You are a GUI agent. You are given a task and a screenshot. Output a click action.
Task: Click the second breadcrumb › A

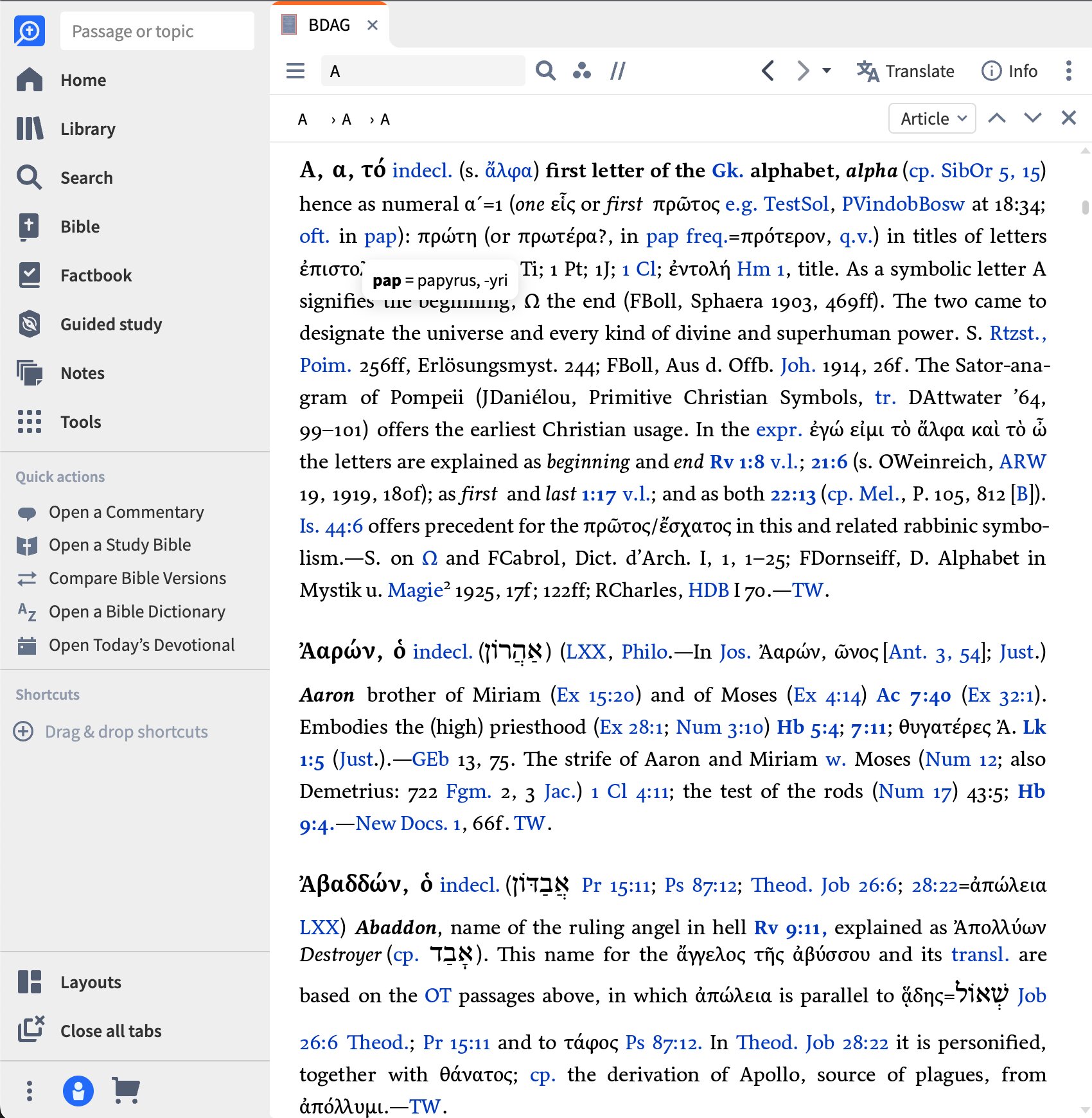[341, 120]
